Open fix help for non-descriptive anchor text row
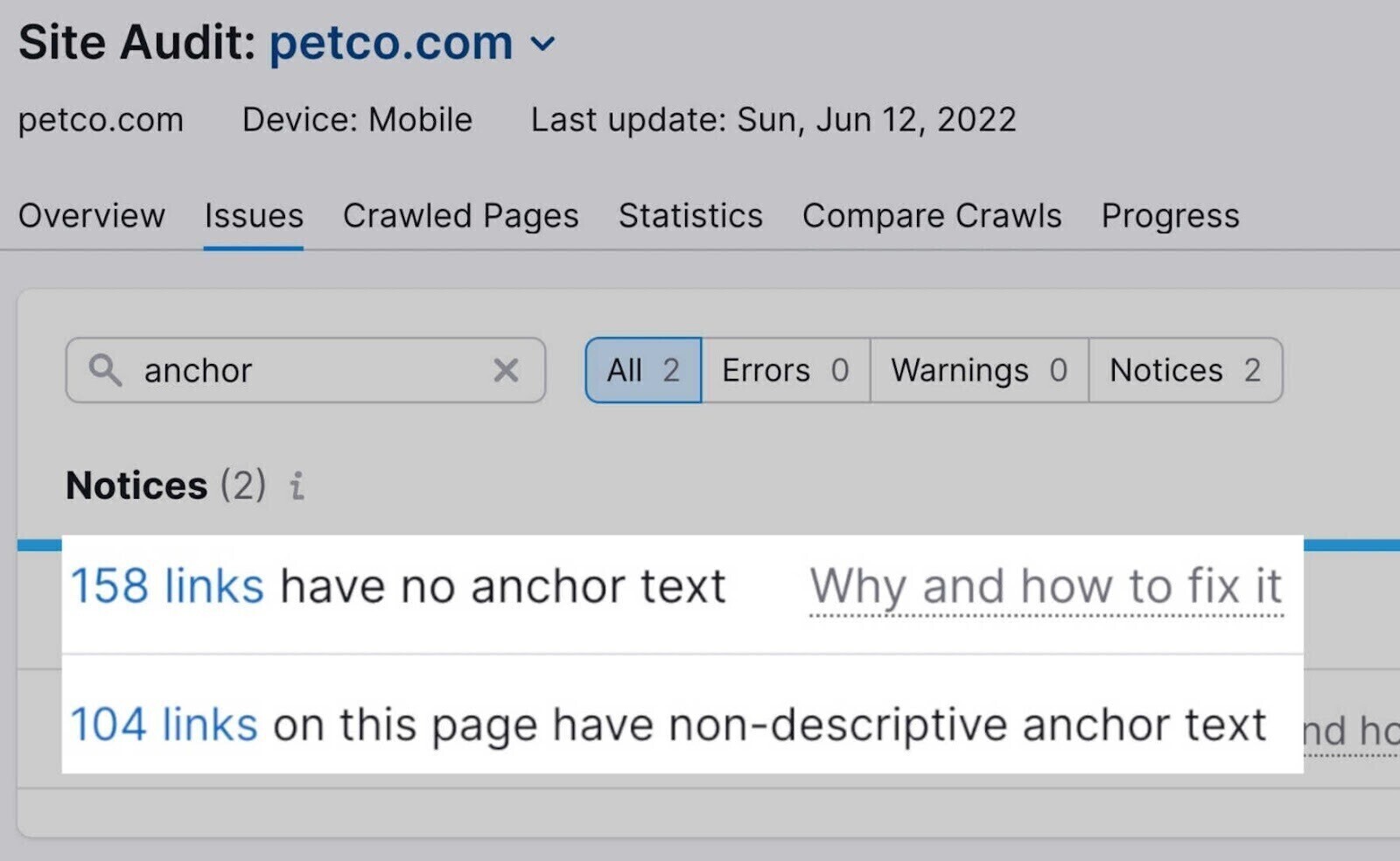Screen dimensions: 1400x861 point(1350,731)
